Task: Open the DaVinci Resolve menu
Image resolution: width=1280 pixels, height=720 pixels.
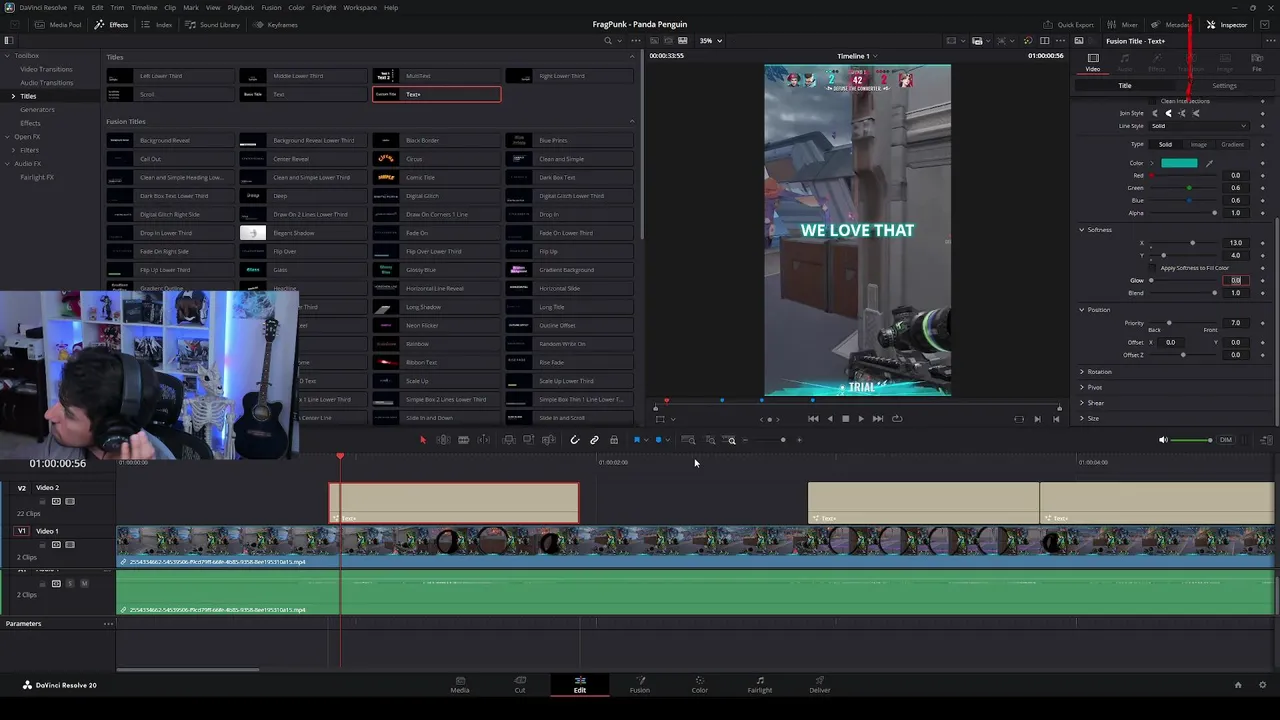Action: tap(43, 7)
